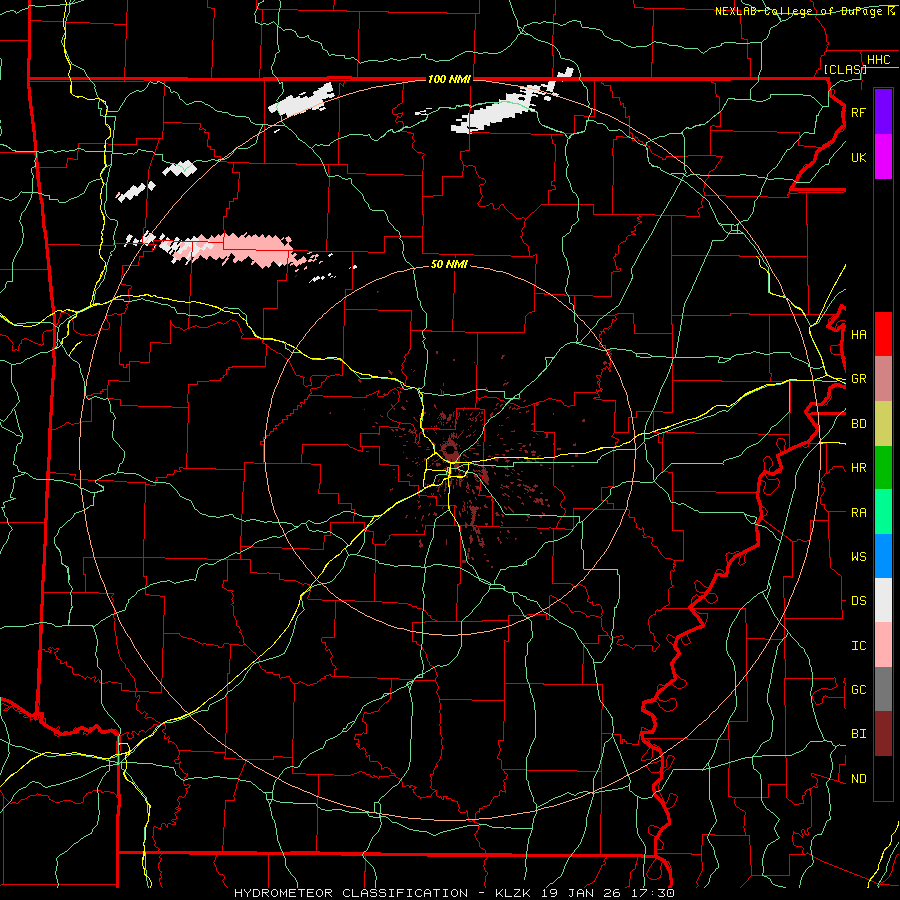
Task: Click the IC label beside the legend
Action: (858, 646)
